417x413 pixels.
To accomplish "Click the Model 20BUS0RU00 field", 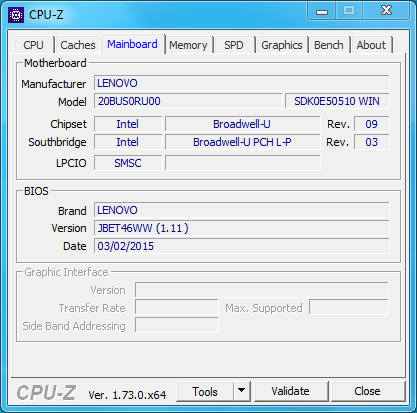I will pos(188,101).
